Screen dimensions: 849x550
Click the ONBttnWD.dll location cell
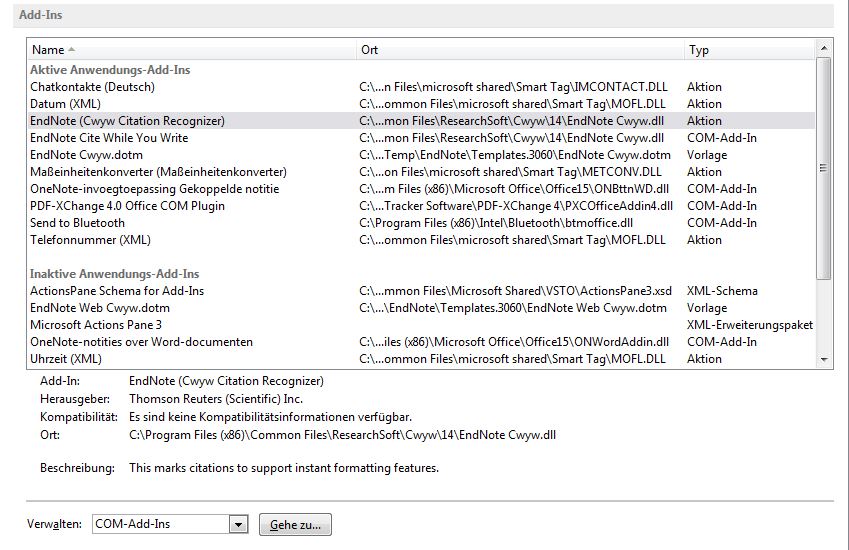(x=514, y=189)
